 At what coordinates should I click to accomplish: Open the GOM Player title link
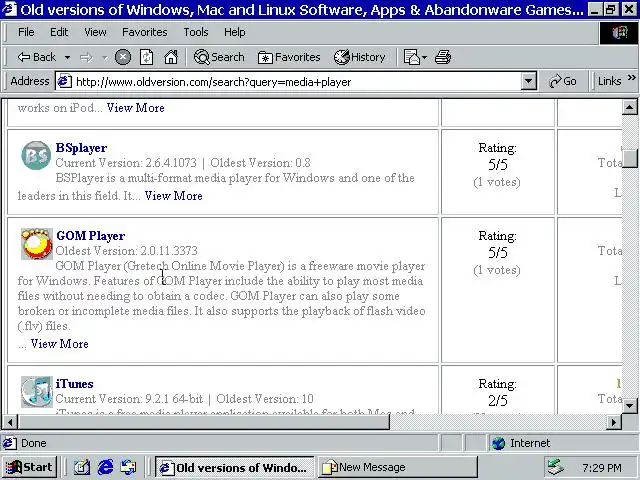[91, 236]
